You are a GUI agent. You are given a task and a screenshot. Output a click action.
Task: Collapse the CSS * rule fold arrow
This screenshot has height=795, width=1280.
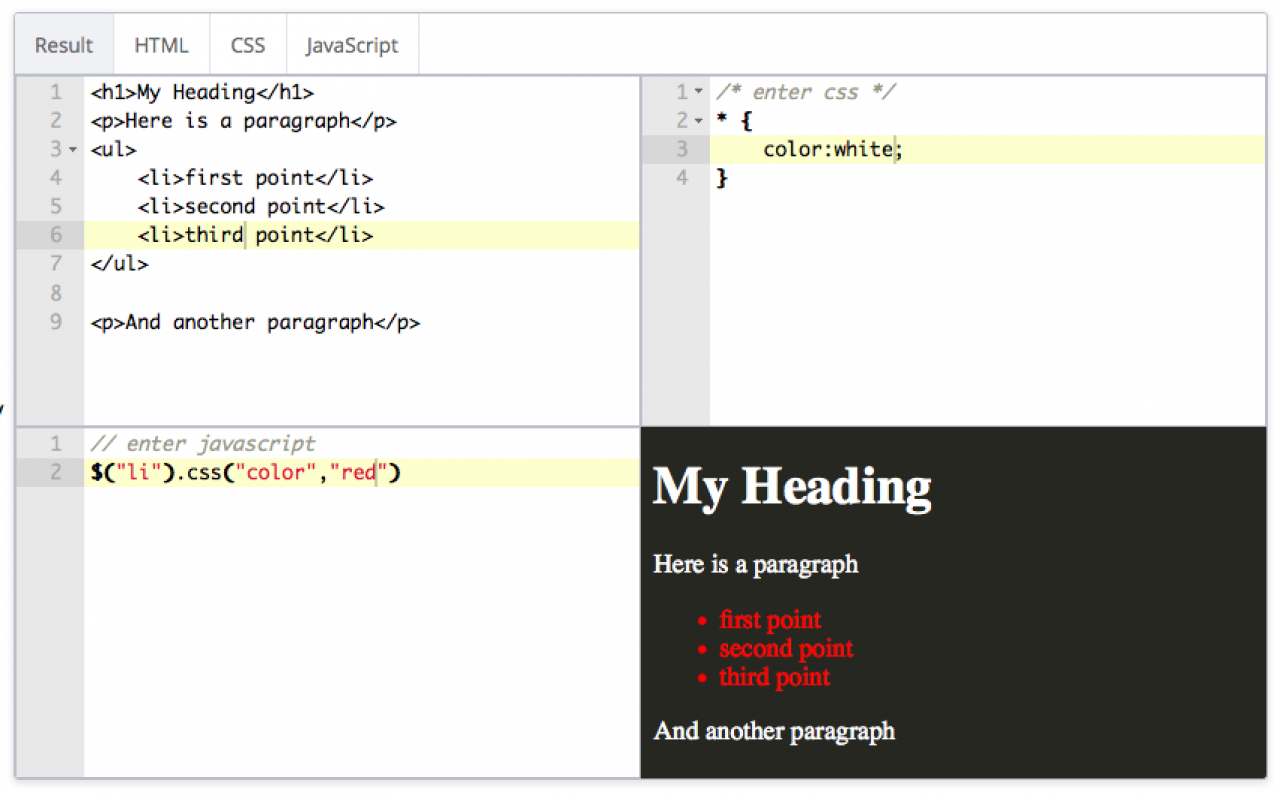tap(698, 121)
